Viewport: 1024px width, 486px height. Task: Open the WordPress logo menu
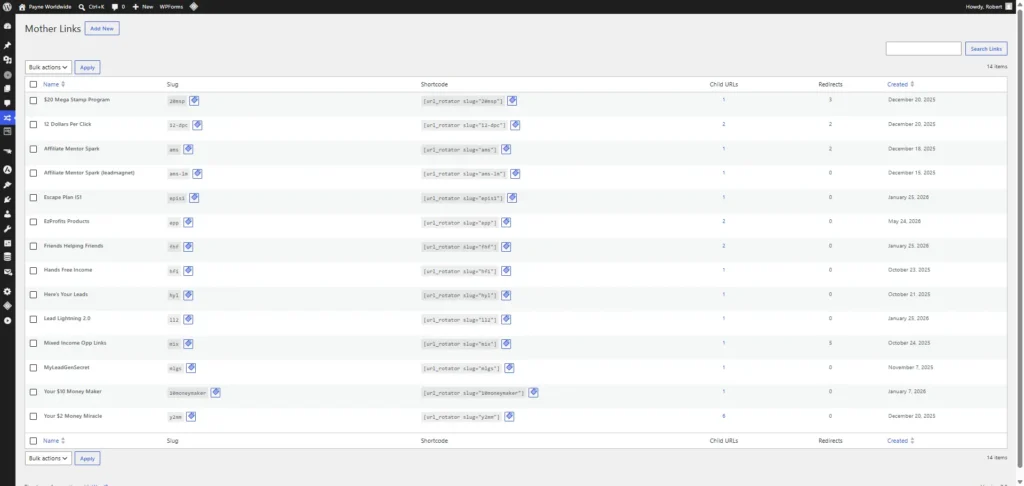[x=7, y=7]
